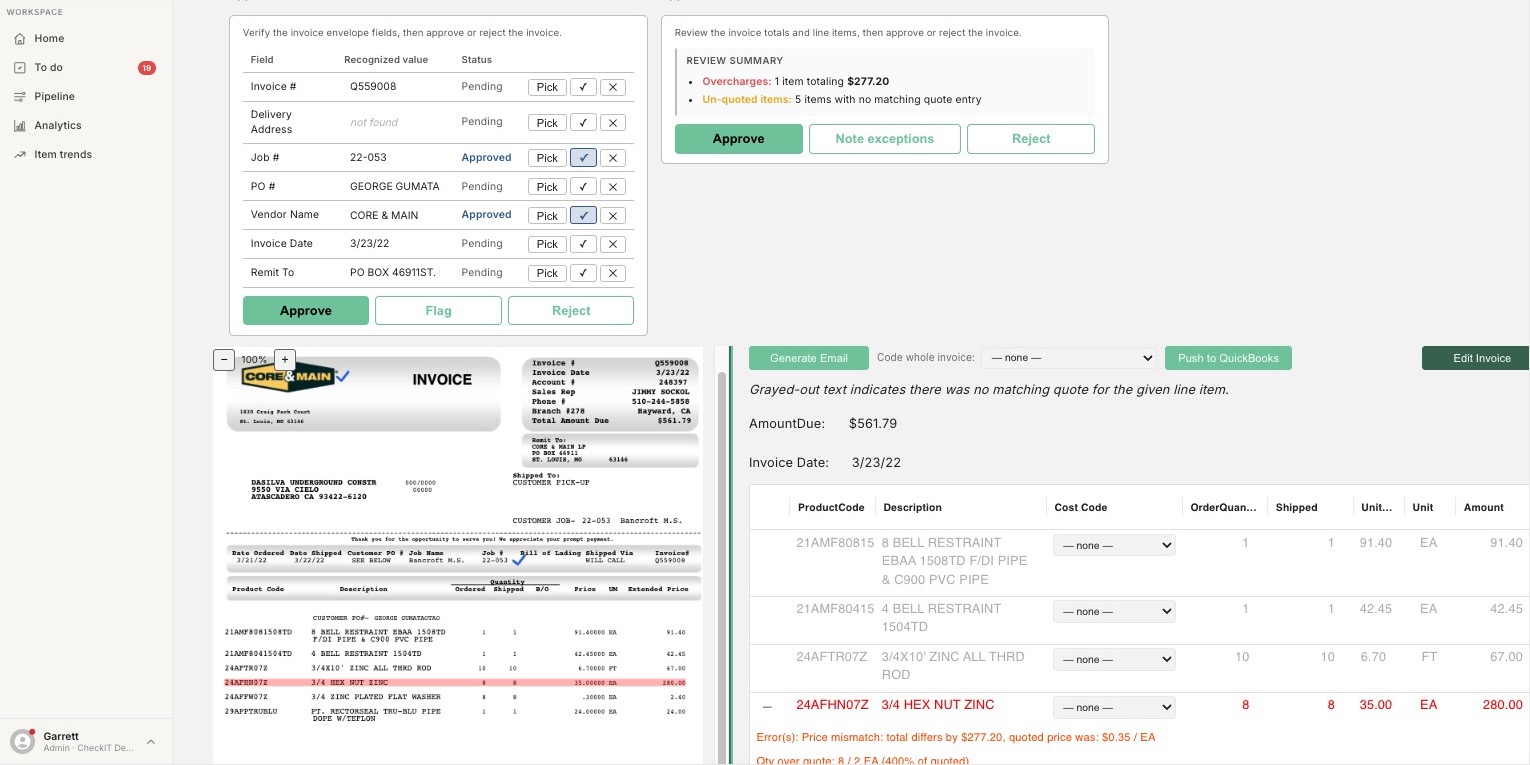Click Pick for Invoice Date field
Viewport: 1530px width, 765px height.
tap(547, 244)
